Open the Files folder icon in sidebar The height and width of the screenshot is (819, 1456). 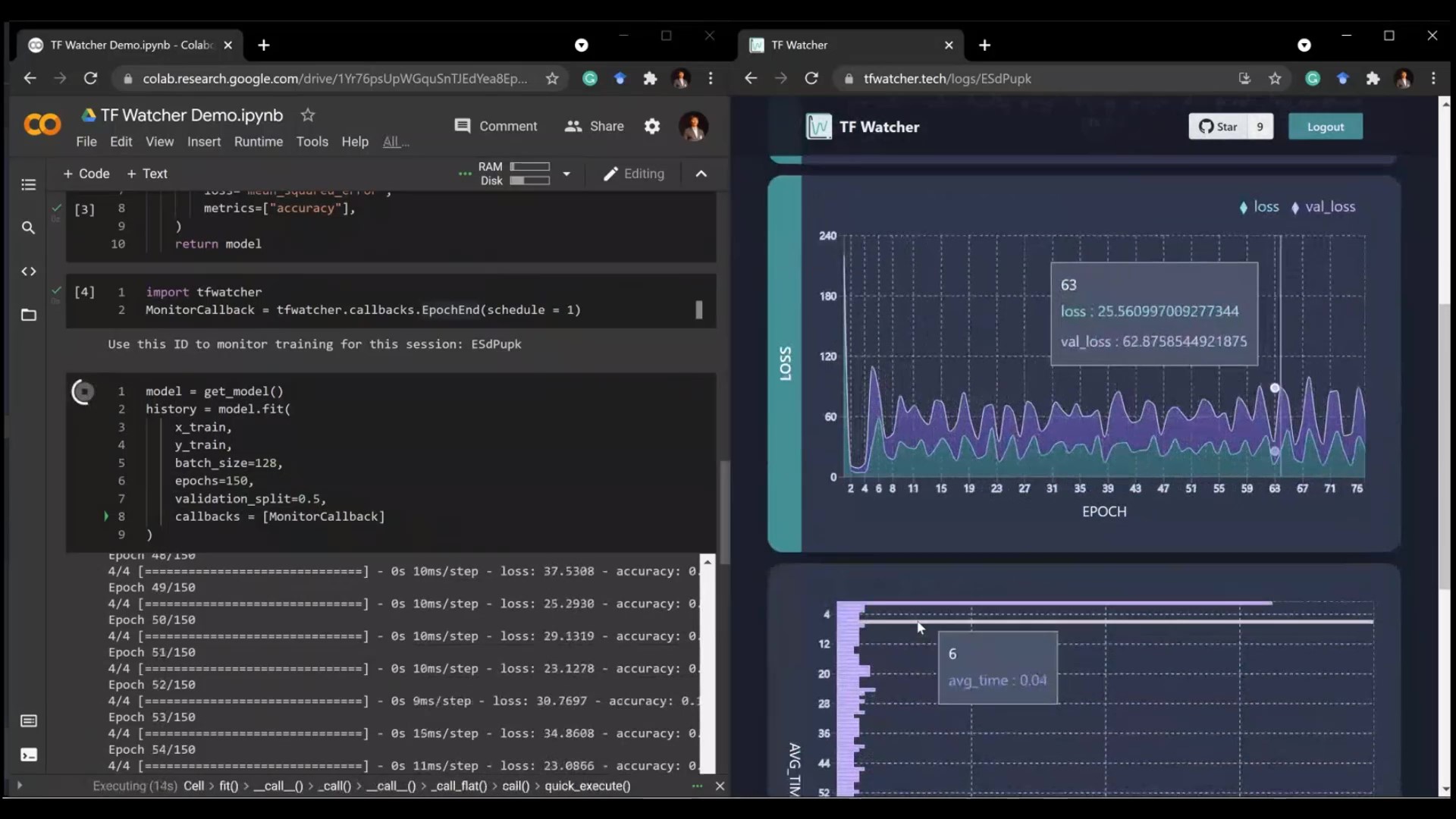point(29,315)
